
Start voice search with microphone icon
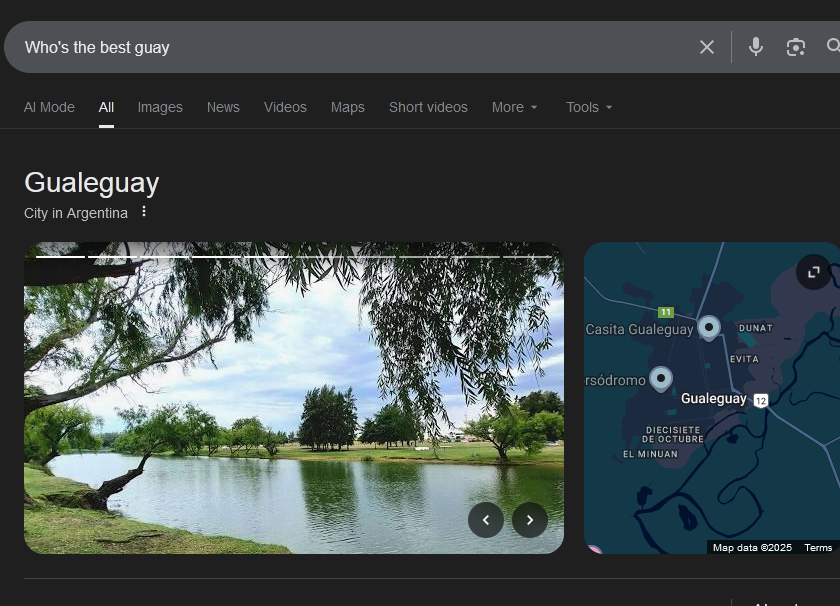[755, 47]
